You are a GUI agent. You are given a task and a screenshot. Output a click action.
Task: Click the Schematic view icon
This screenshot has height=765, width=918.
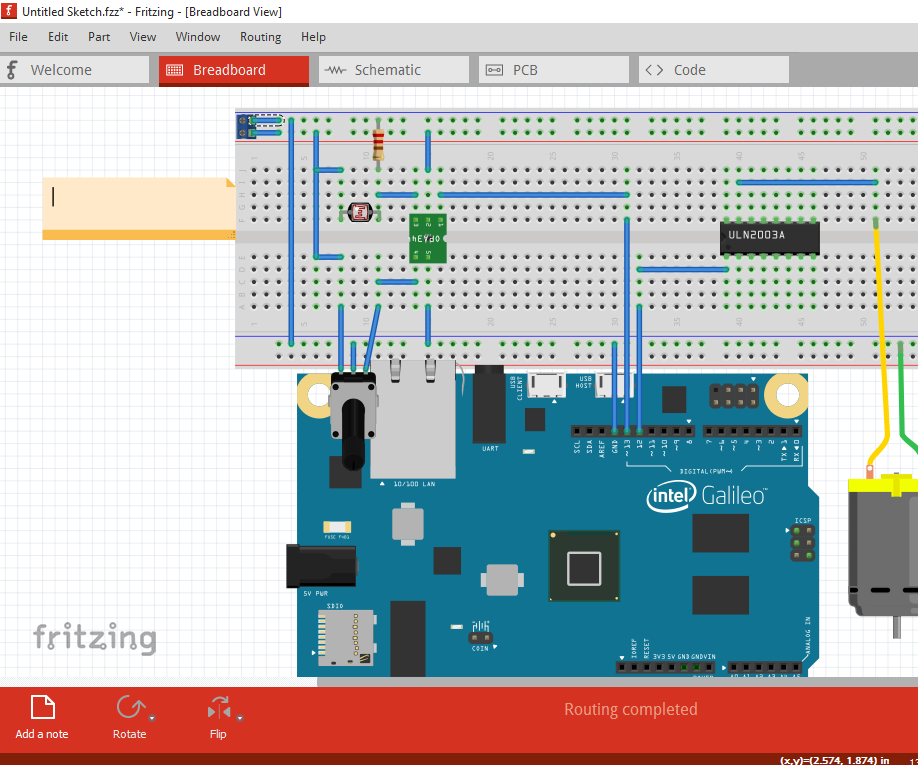336,70
